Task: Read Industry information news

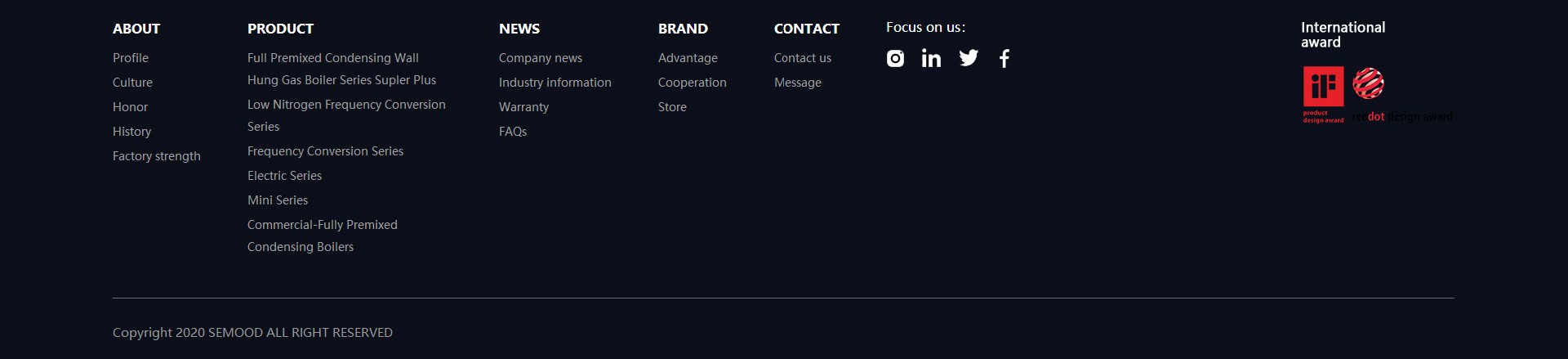Action: pyautogui.click(x=555, y=83)
